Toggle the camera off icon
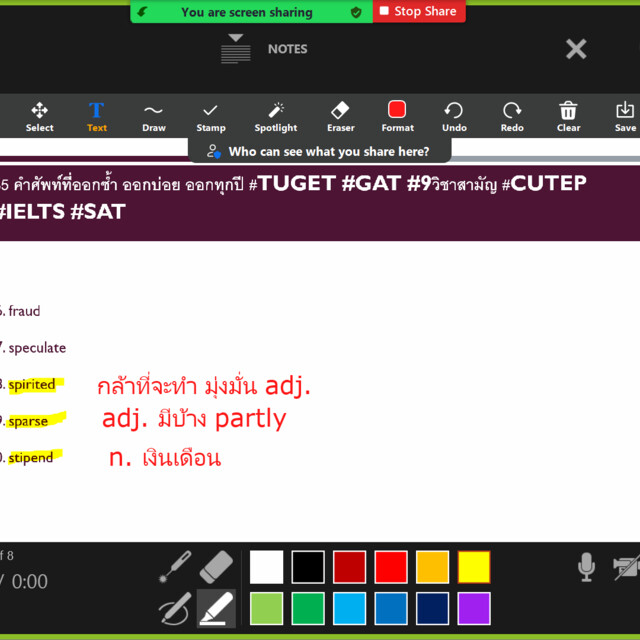The height and width of the screenshot is (640, 640). pyautogui.click(x=627, y=567)
